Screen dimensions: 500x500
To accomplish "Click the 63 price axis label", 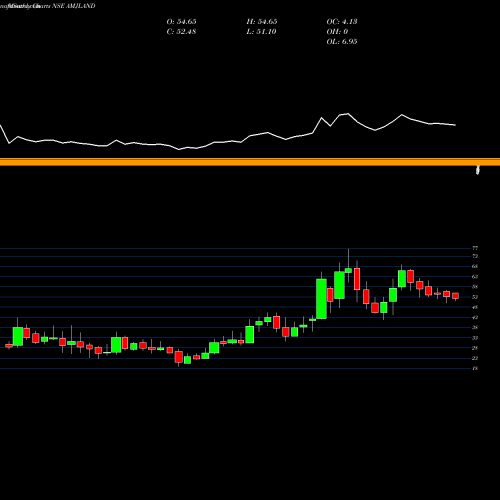I will [475, 277].
